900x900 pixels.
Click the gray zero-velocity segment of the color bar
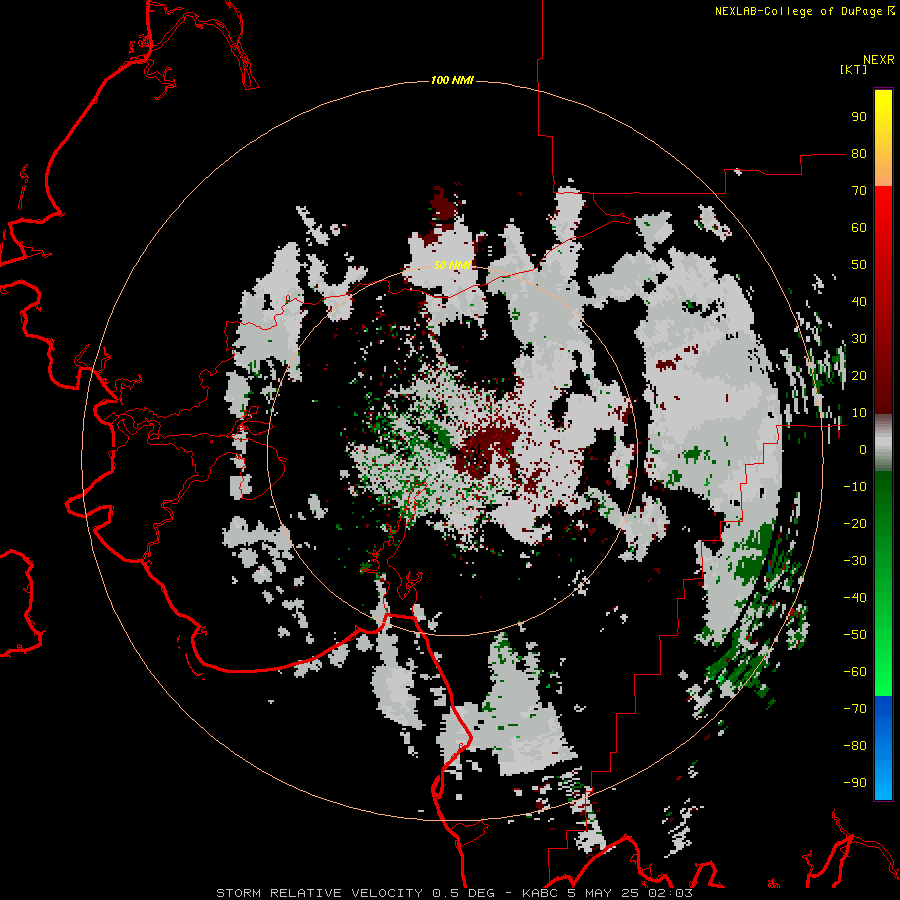click(883, 443)
